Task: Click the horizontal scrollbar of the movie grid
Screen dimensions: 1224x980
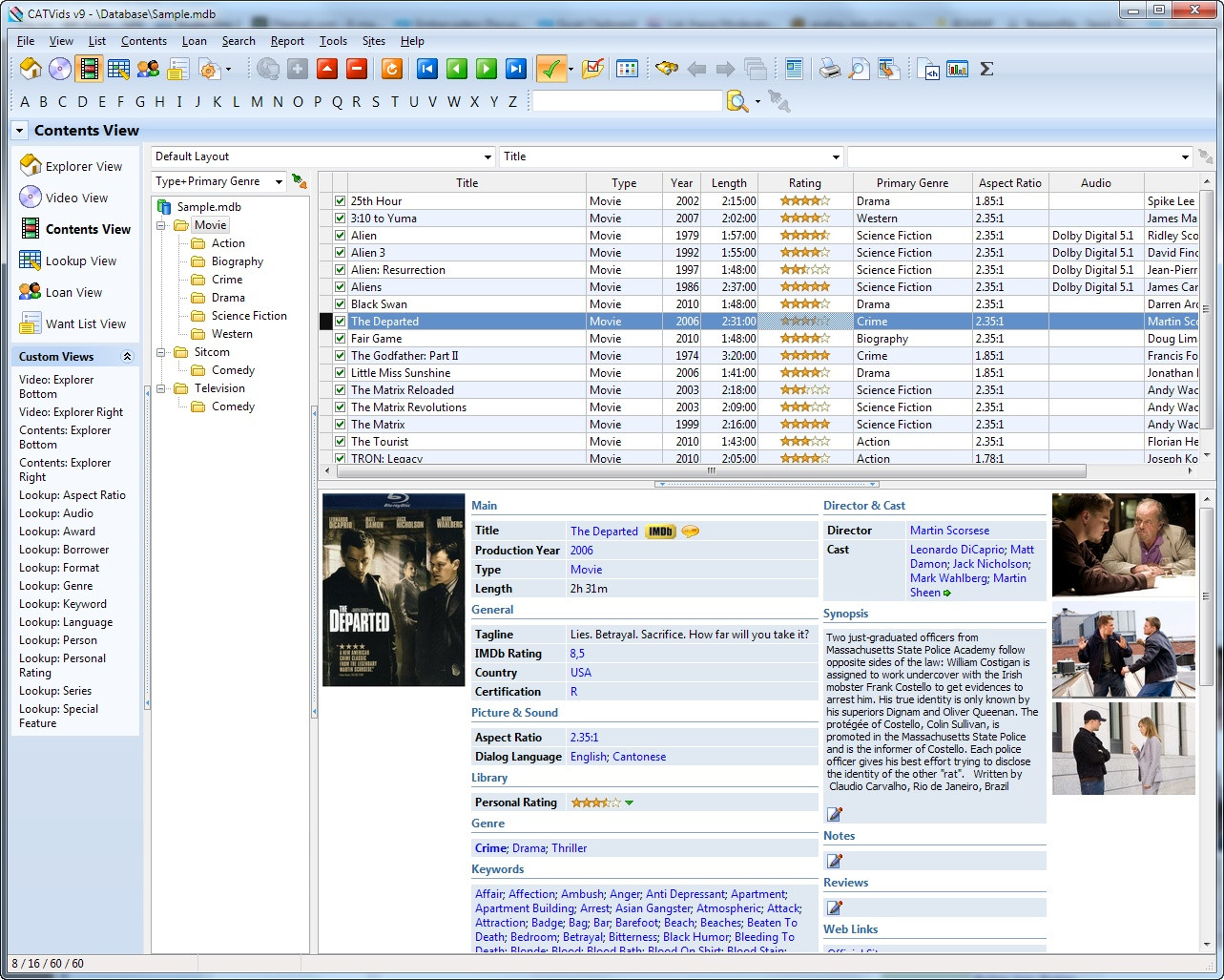Action: coord(712,471)
